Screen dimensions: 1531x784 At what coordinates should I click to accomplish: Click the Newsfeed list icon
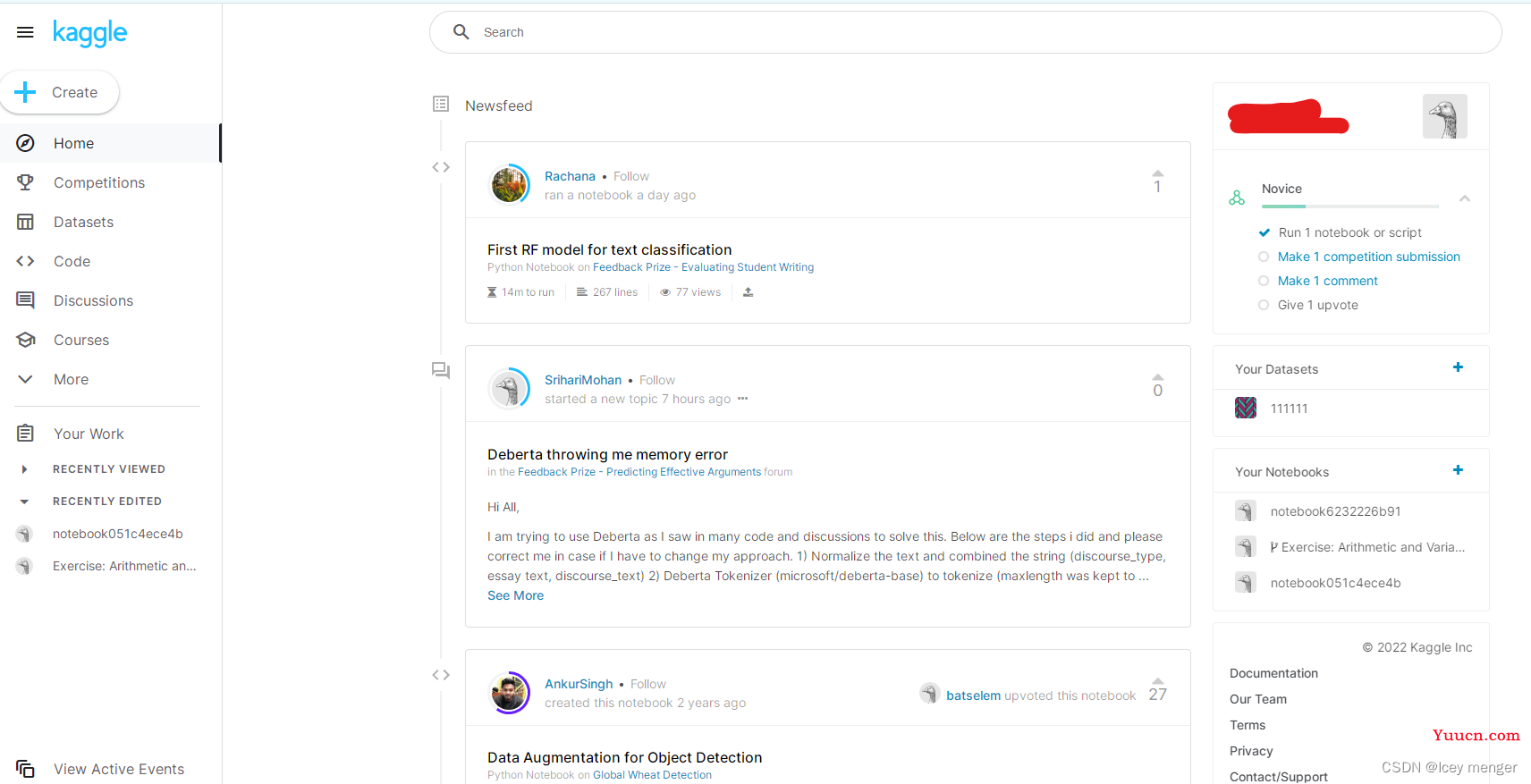(441, 104)
